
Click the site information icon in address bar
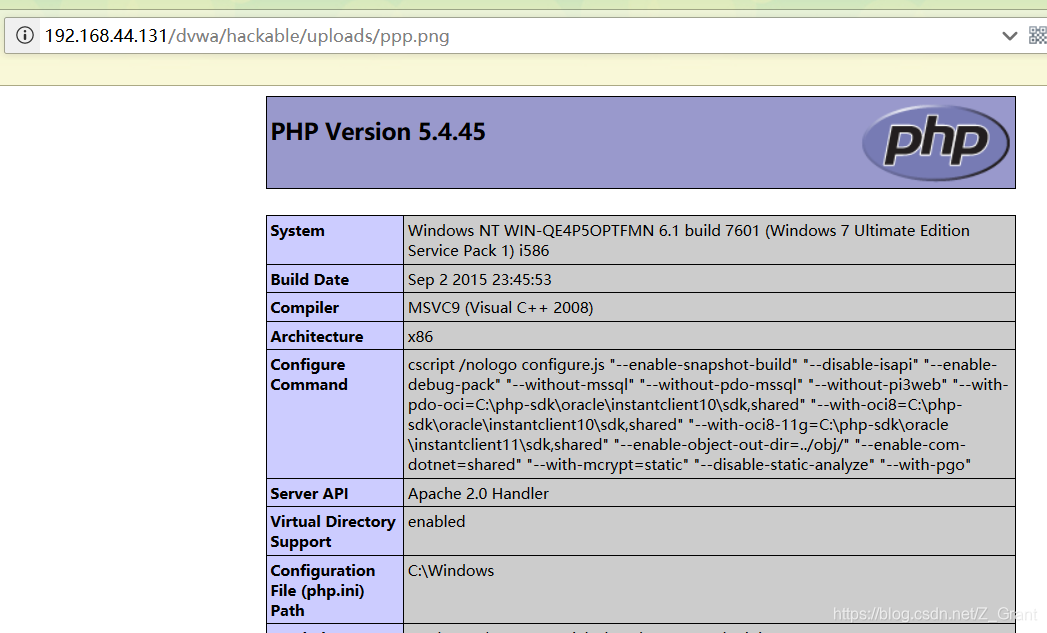(x=25, y=35)
